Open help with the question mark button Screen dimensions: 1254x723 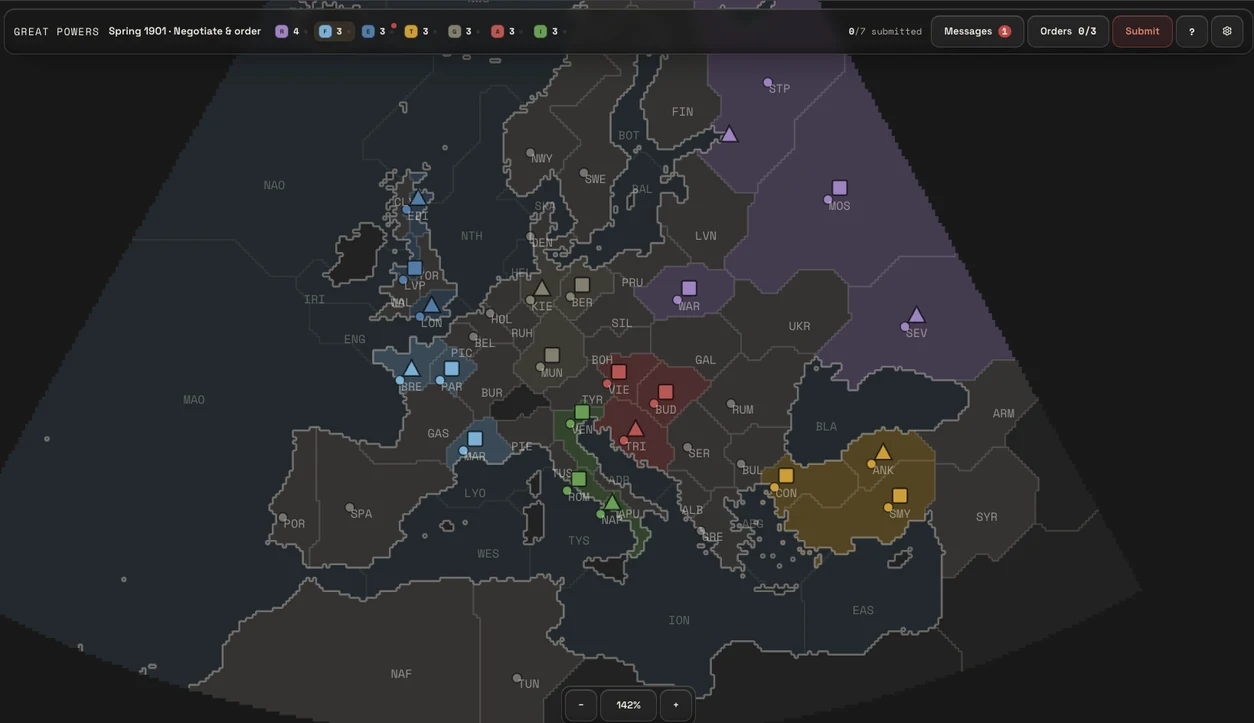(1191, 31)
